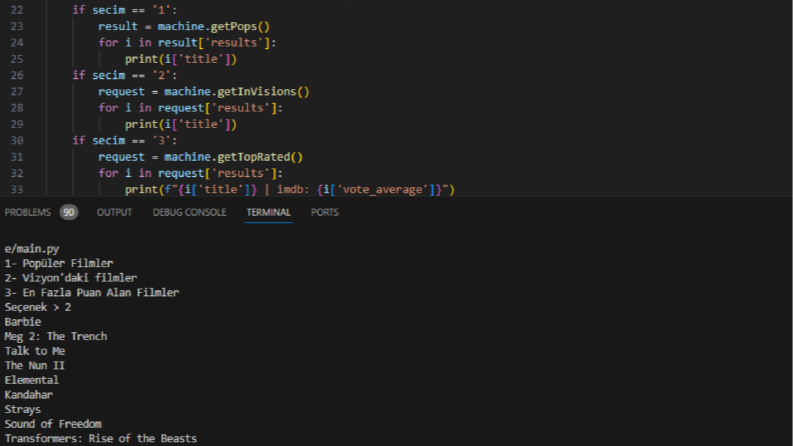Open the DEBUG CONSOLE tab

click(x=189, y=212)
